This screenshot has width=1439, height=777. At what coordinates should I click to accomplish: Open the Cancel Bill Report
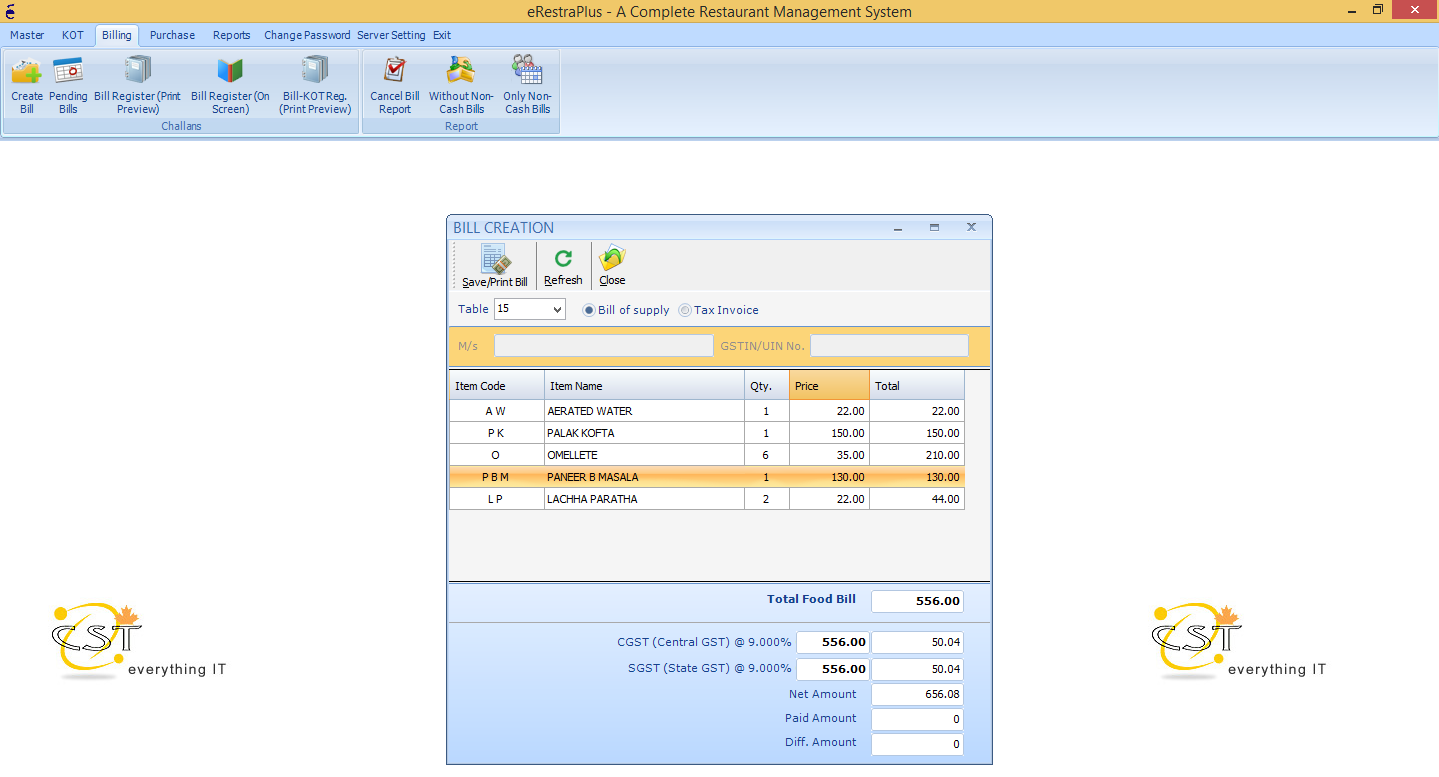[x=395, y=85]
